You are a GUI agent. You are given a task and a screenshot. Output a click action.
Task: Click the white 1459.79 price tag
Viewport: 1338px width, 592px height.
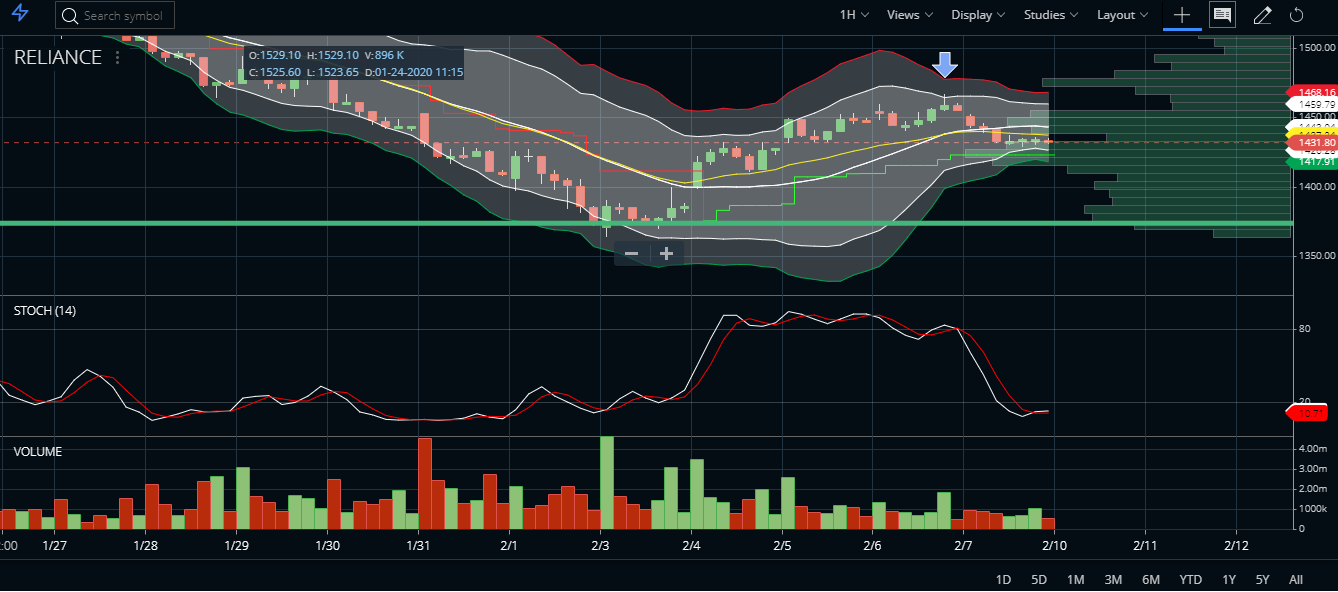(1310, 104)
